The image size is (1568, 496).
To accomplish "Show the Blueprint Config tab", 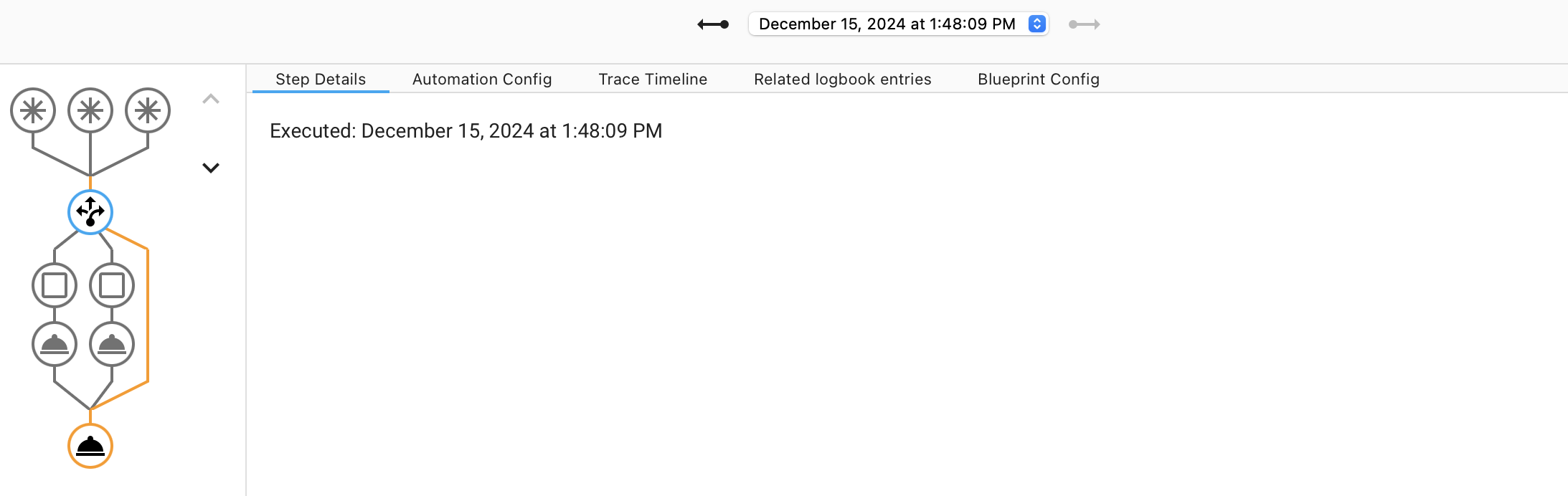I will click(x=1038, y=79).
